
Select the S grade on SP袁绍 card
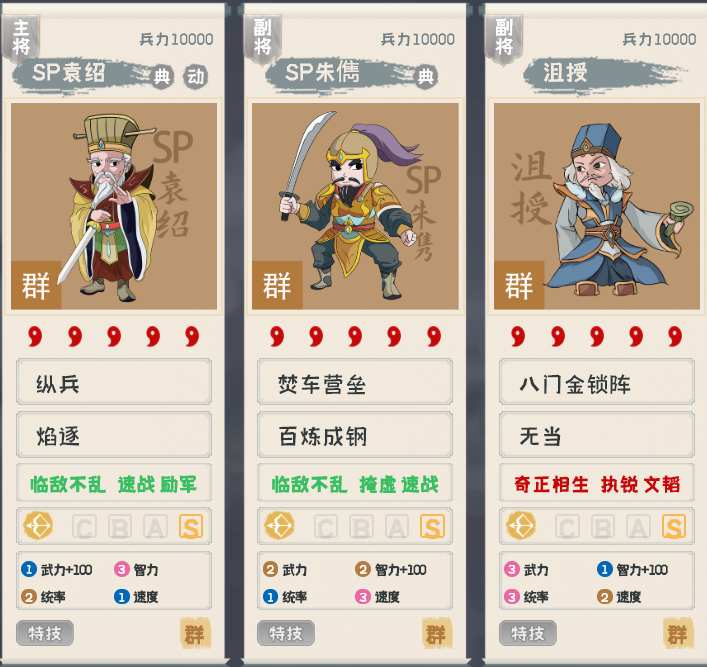tap(191, 526)
